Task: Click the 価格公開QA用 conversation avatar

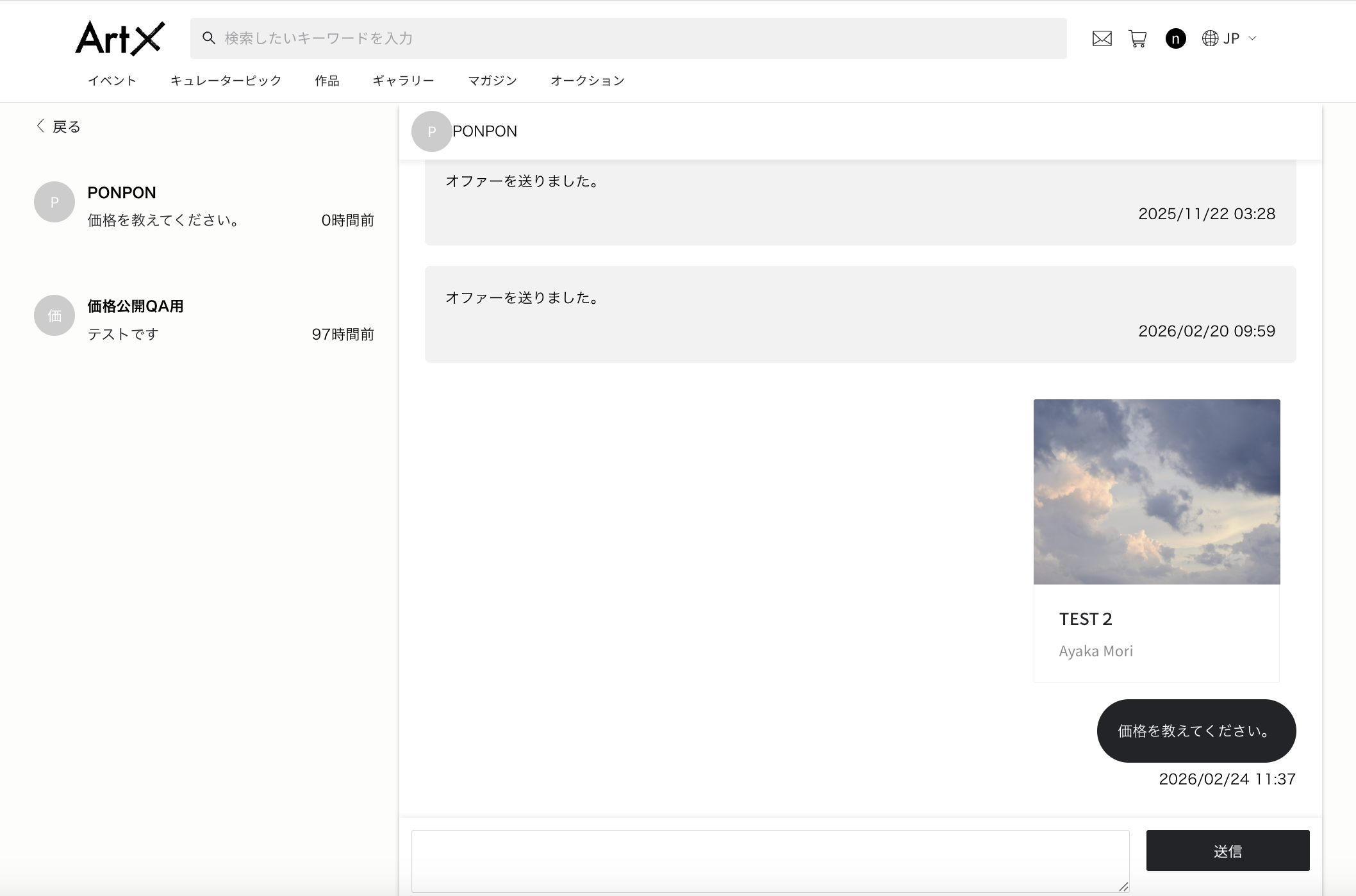Action: tap(54, 315)
